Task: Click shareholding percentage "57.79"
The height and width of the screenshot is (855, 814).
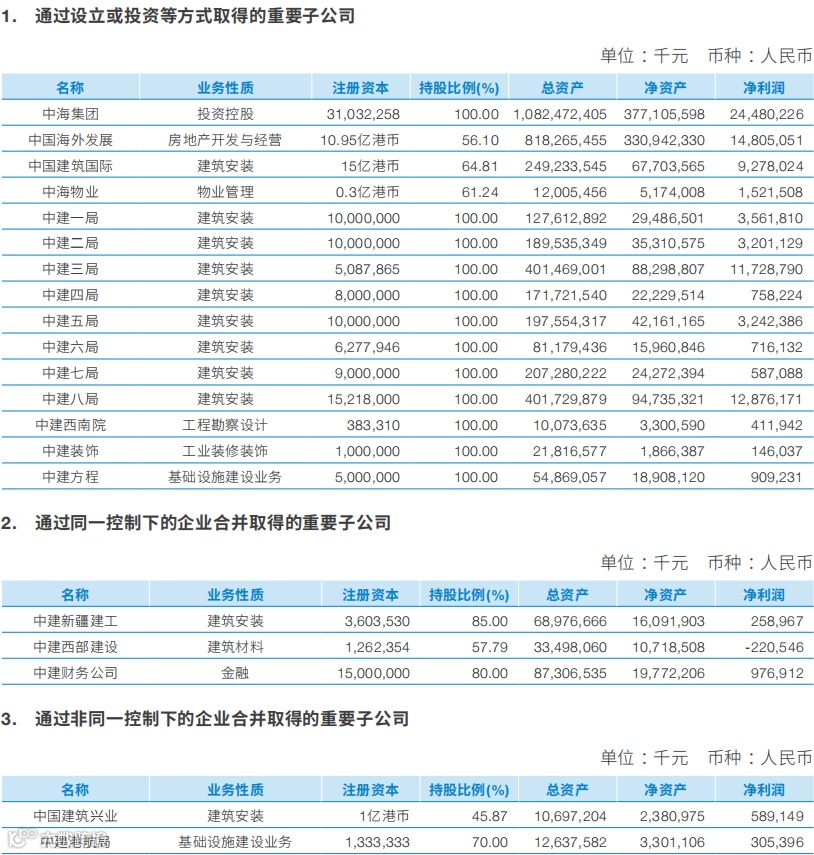Action: pos(490,647)
